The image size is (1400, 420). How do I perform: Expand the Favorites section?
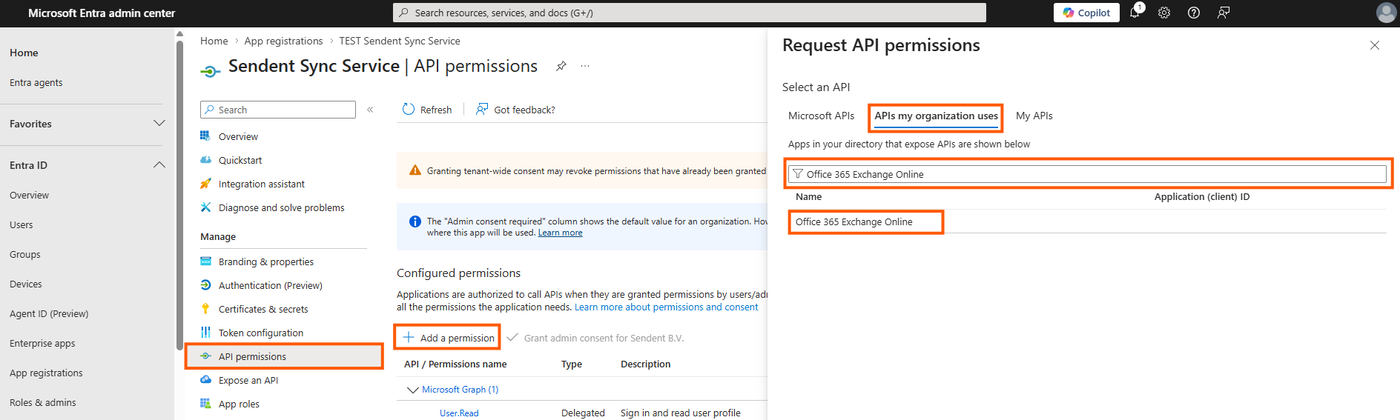(x=159, y=124)
